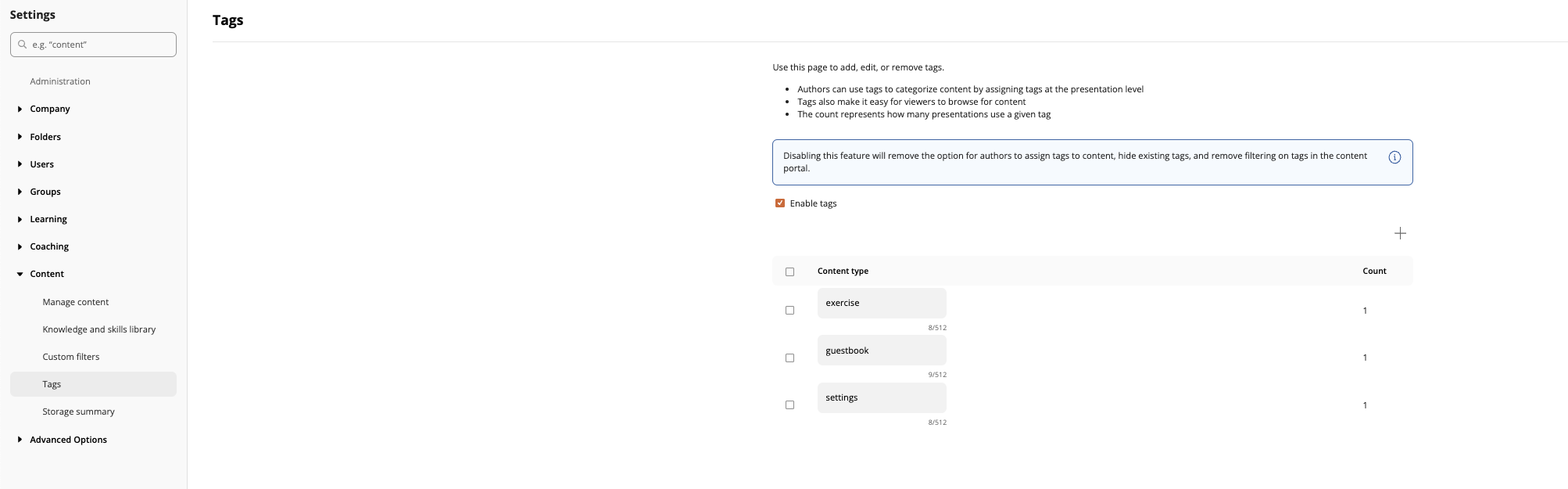Image resolution: width=1568 pixels, height=489 pixels.
Task: Expand the Learning section
Action: 20,219
